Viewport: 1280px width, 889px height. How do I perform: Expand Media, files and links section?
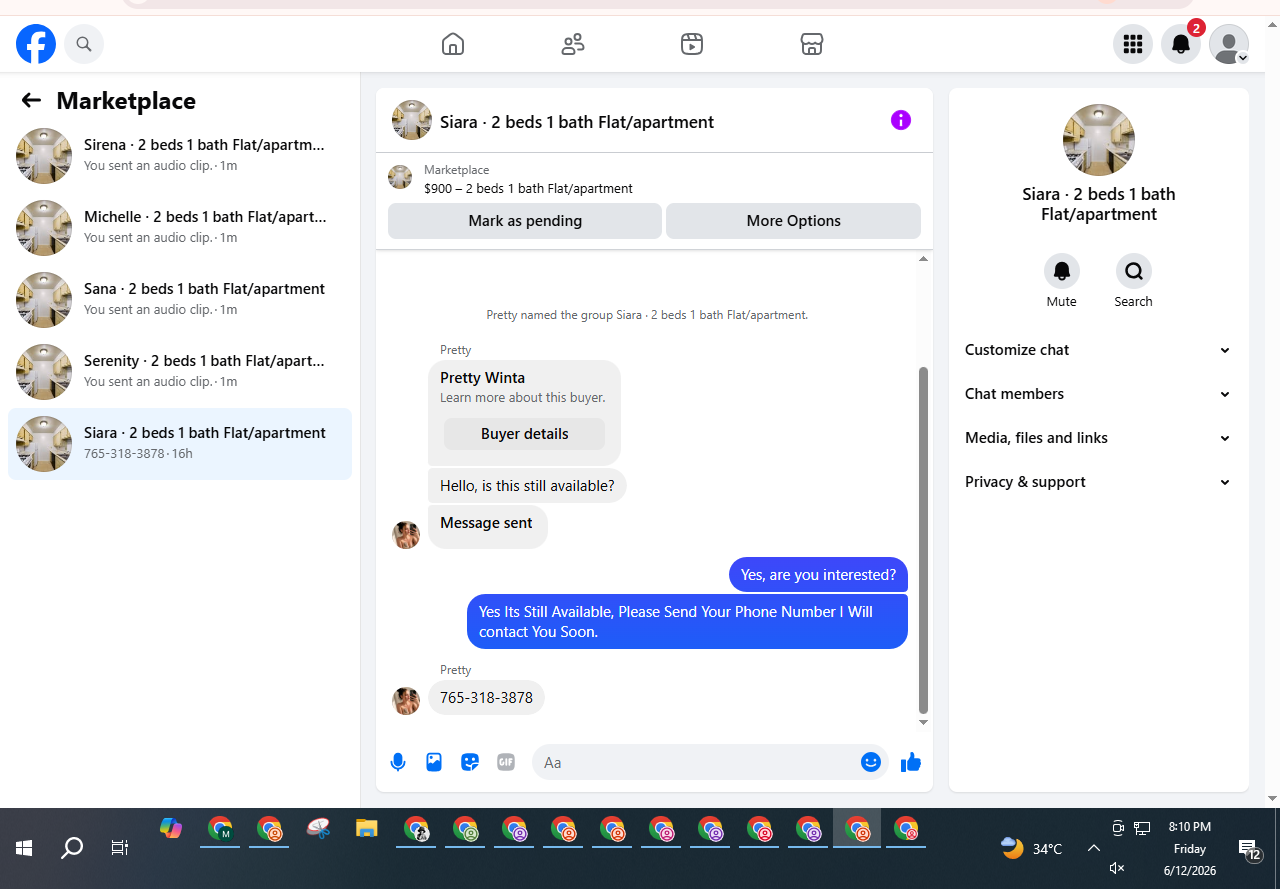point(1098,438)
